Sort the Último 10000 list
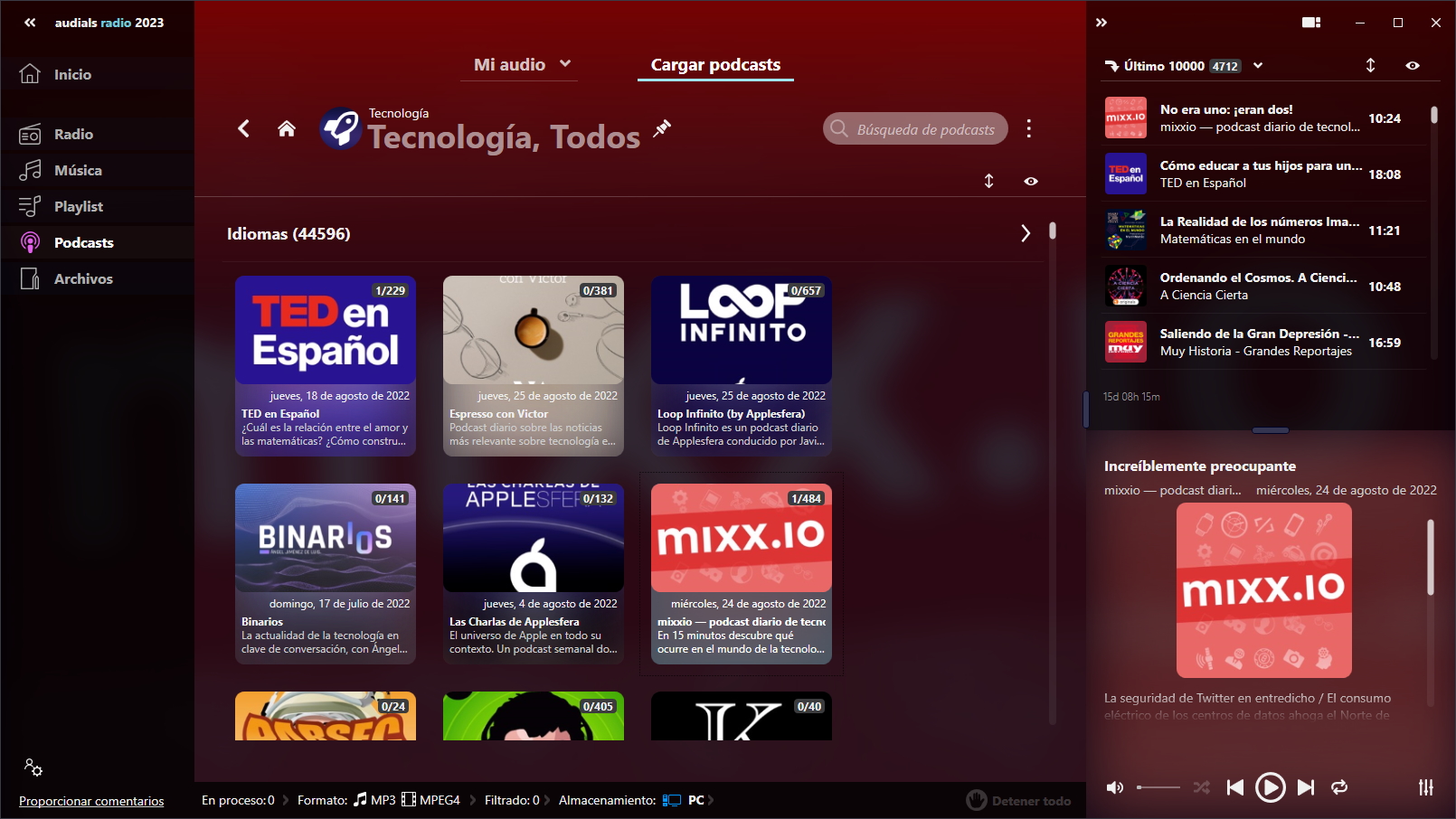 [1370, 65]
